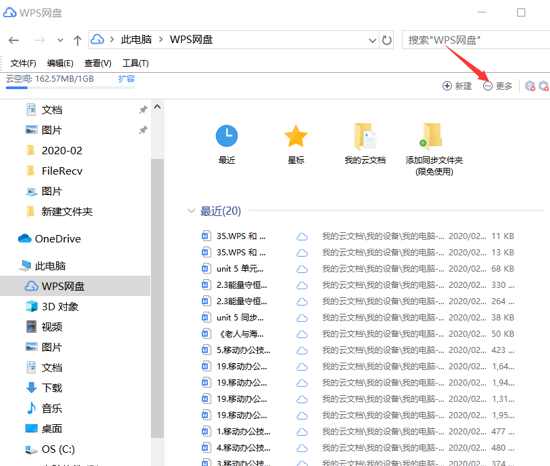Open 3D 对象 in navigation pane

tap(60, 307)
